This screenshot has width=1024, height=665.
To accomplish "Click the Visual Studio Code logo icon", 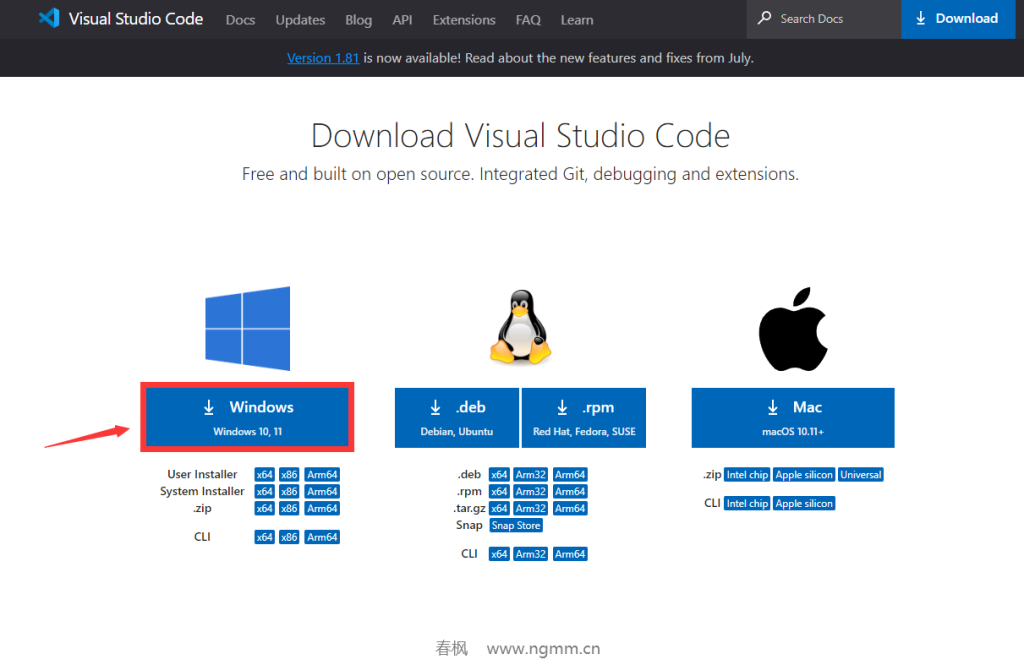I will (x=49, y=18).
